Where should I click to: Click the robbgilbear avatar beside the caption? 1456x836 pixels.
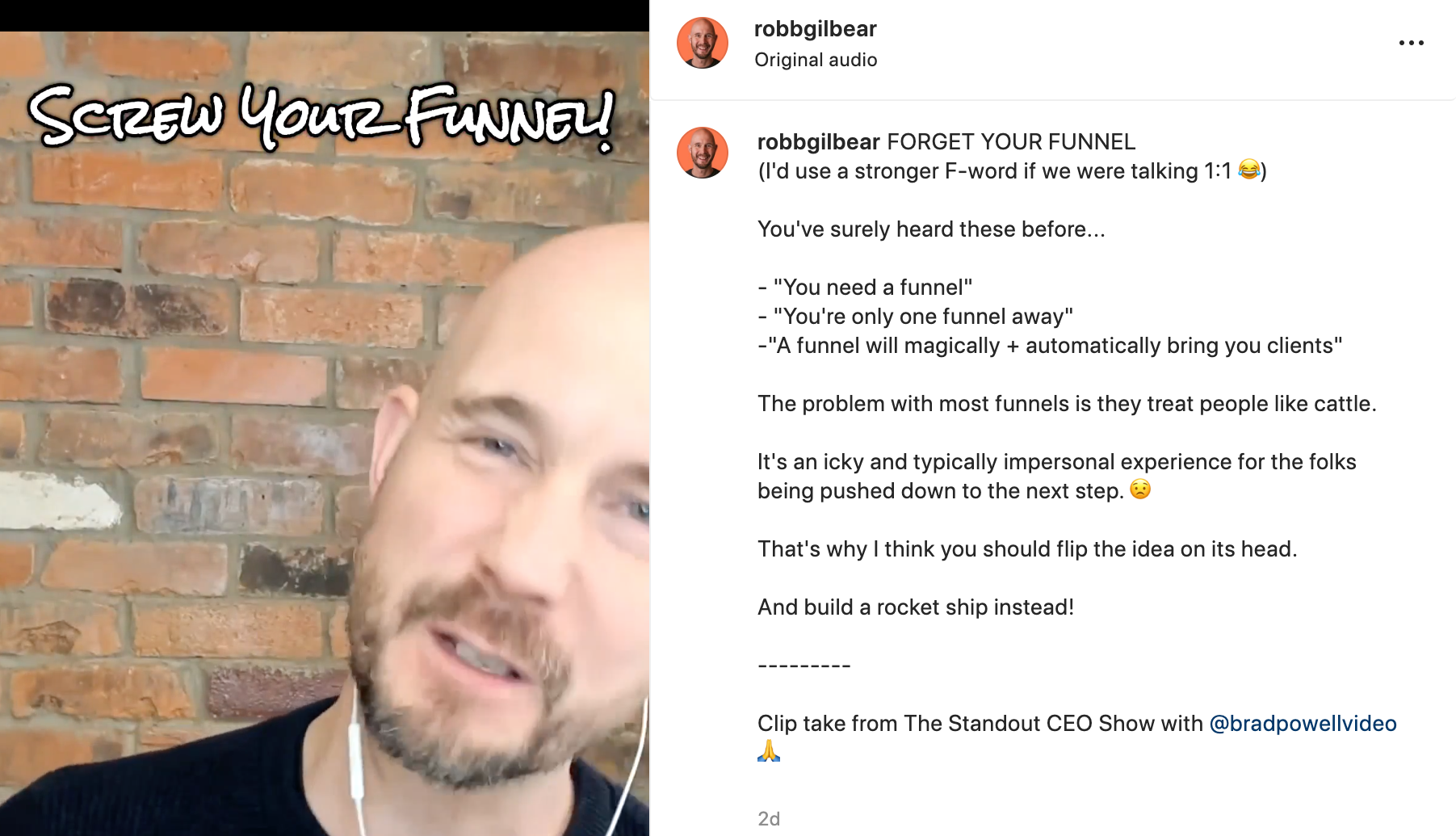point(702,153)
